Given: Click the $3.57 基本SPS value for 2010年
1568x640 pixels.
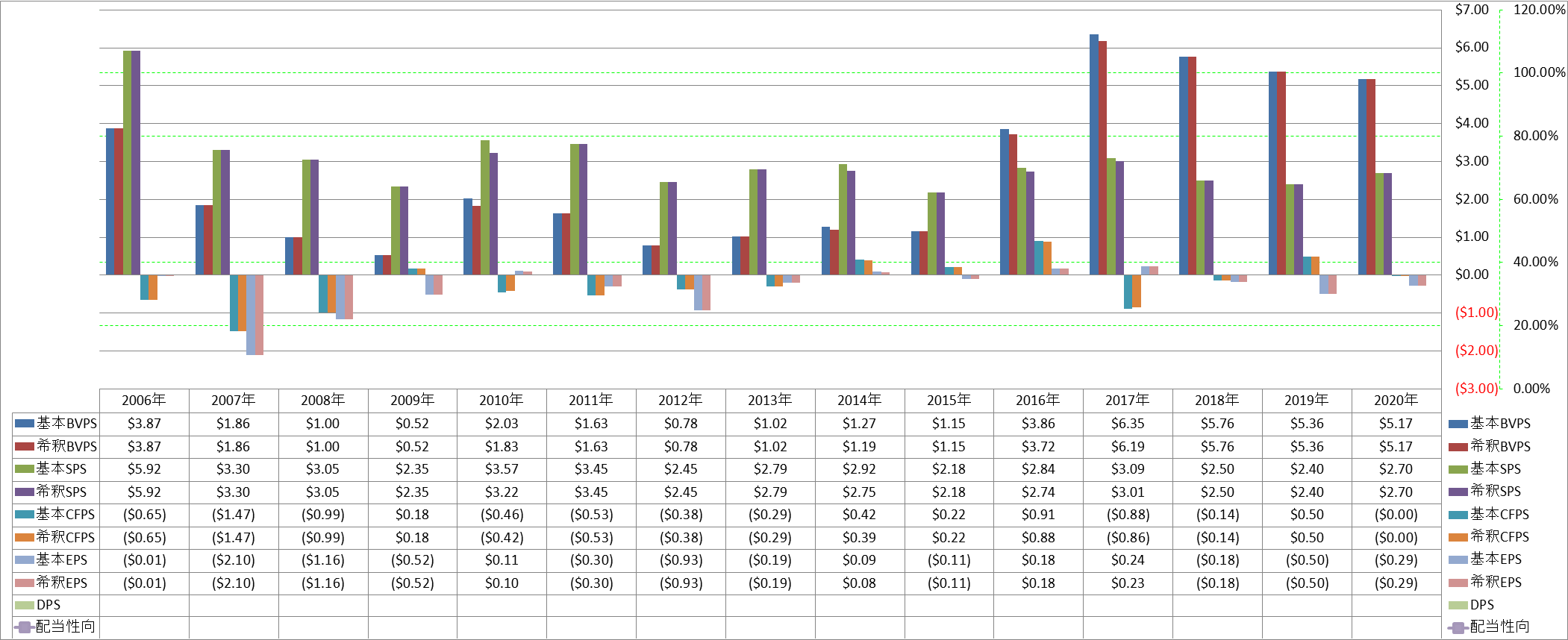Looking at the screenshot, I should point(502,469).
